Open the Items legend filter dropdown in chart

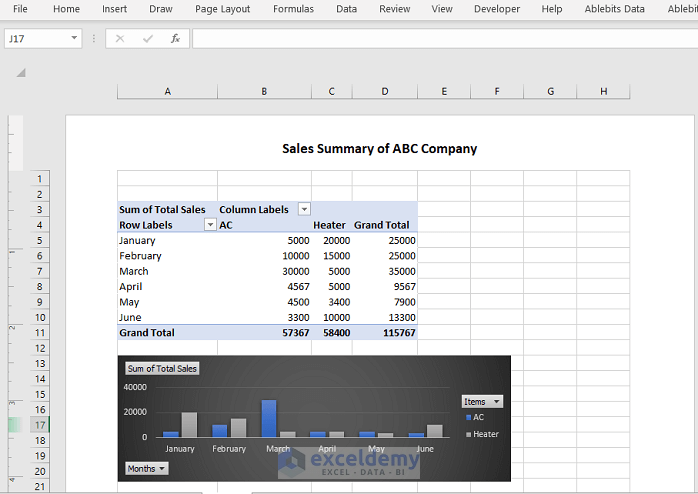click(483, 401)
